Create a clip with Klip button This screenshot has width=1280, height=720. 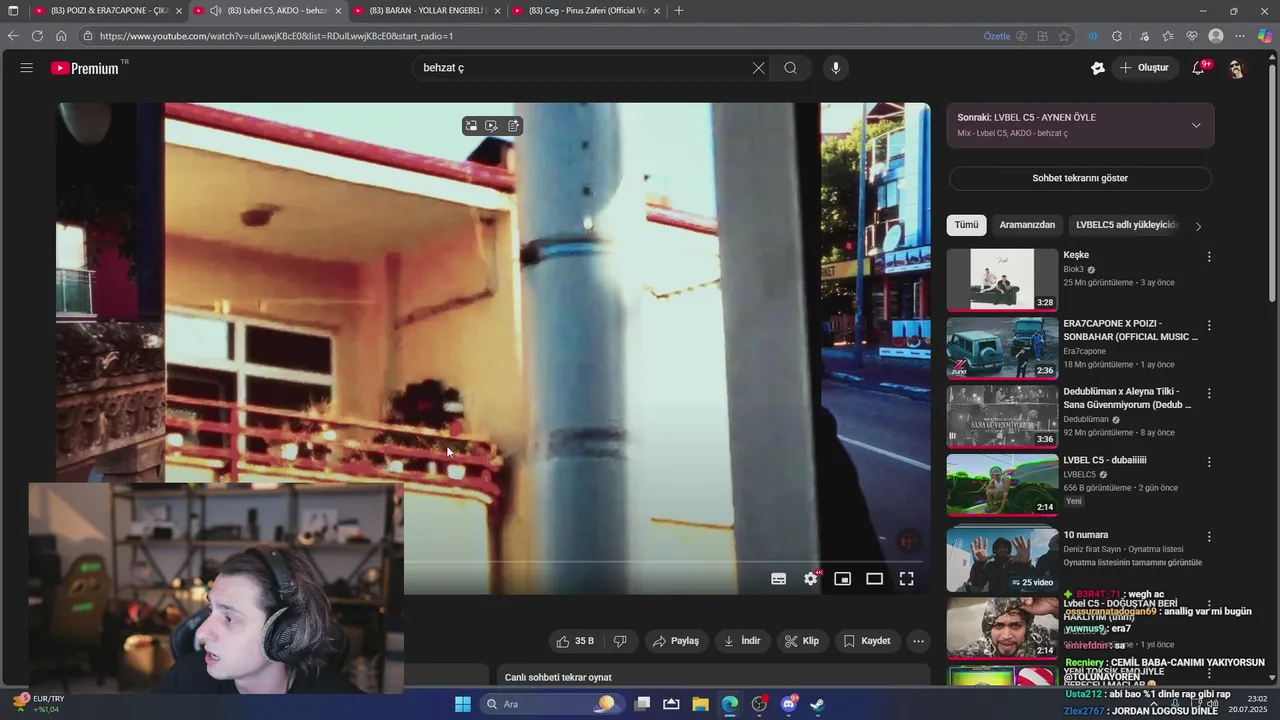[x=802, y=641]
